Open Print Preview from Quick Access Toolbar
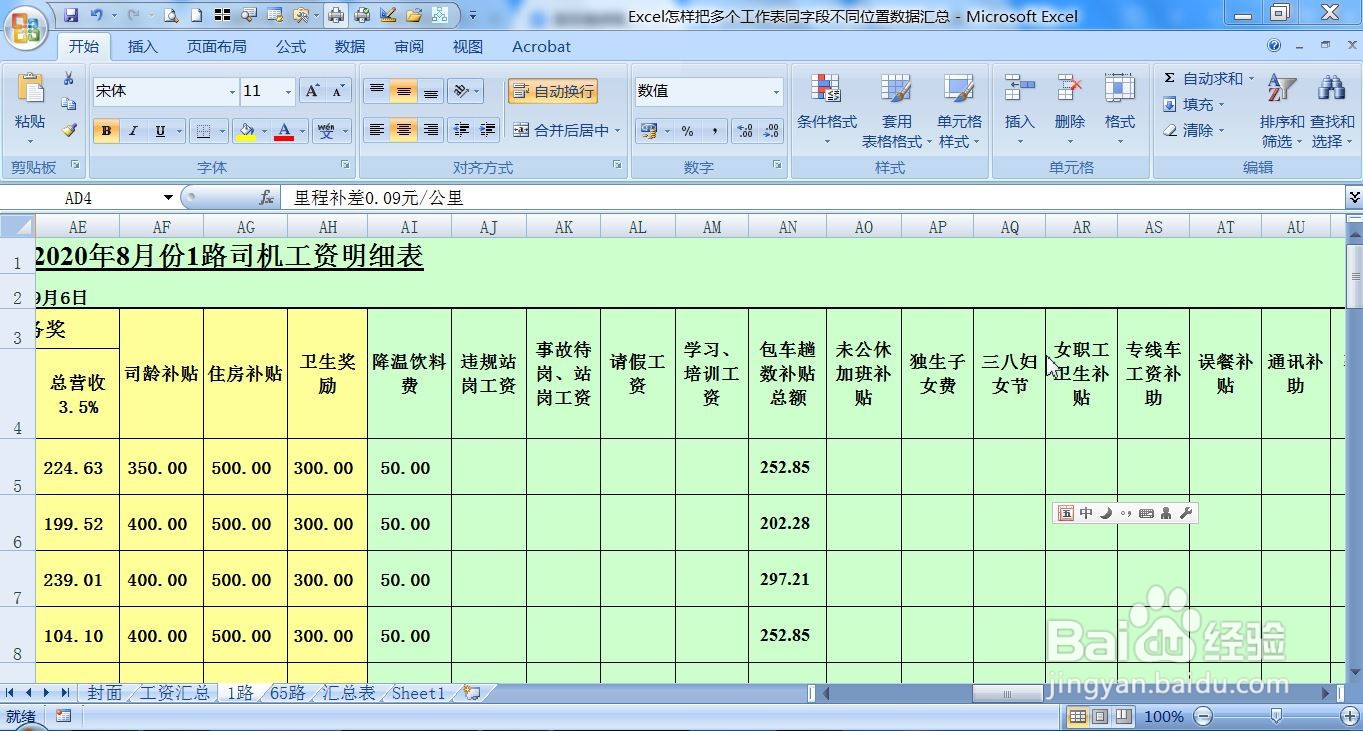This screenshot has width=1363, height=731. pos(171,14)
